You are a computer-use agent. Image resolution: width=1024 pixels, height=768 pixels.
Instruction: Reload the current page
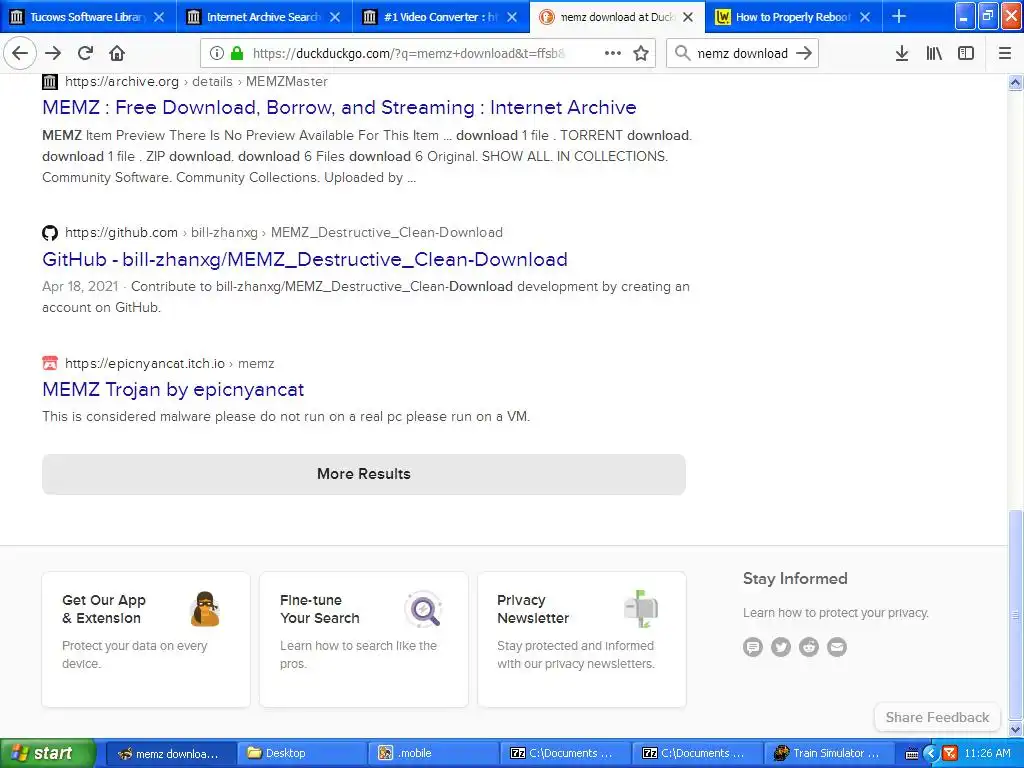[x=85, y=53]
